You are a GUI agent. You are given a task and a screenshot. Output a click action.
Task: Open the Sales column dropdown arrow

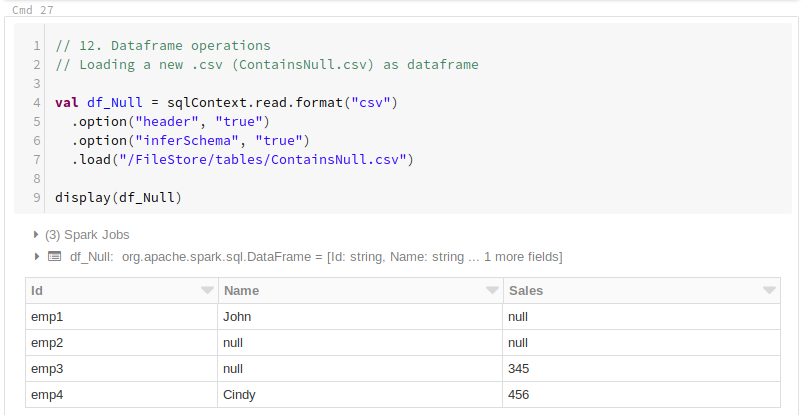(x=769, y=290)
